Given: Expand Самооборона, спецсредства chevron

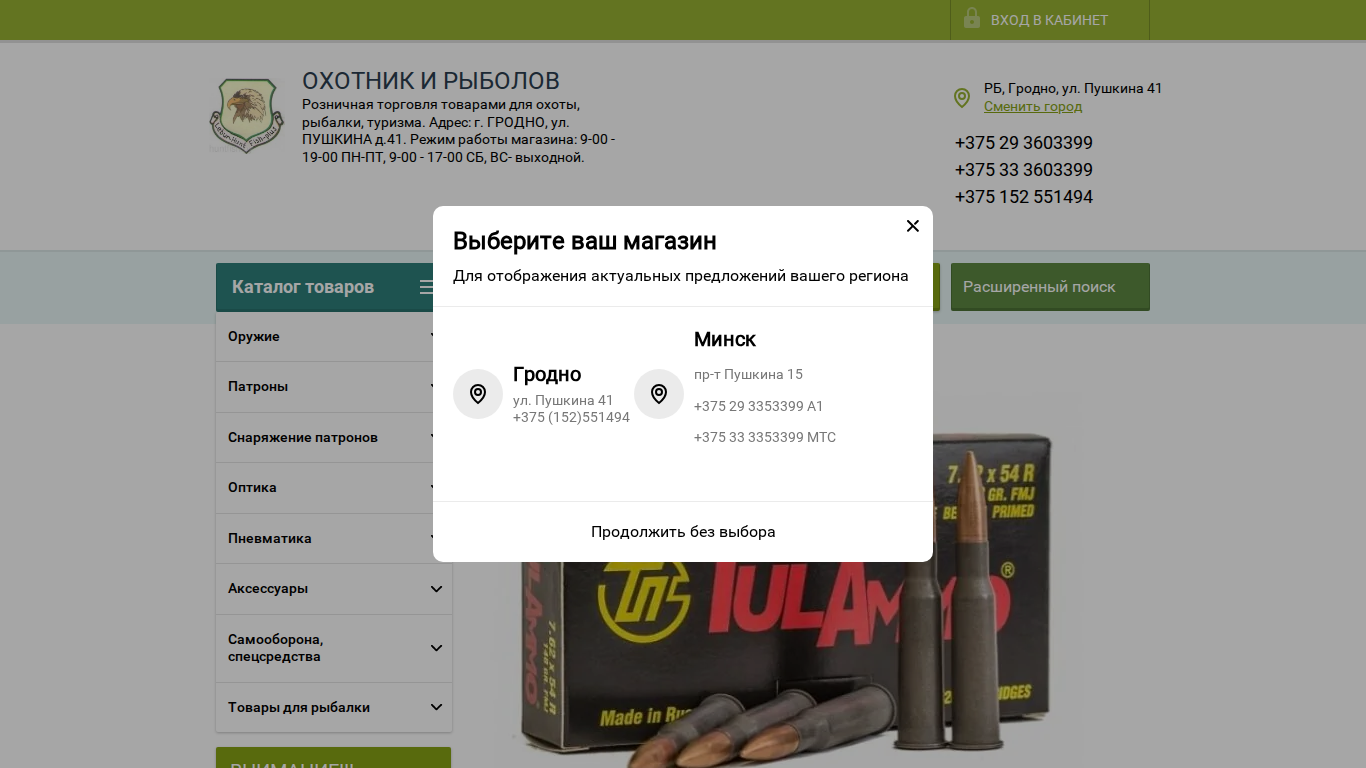Looking at the screenshot, I should click(436, 648).
